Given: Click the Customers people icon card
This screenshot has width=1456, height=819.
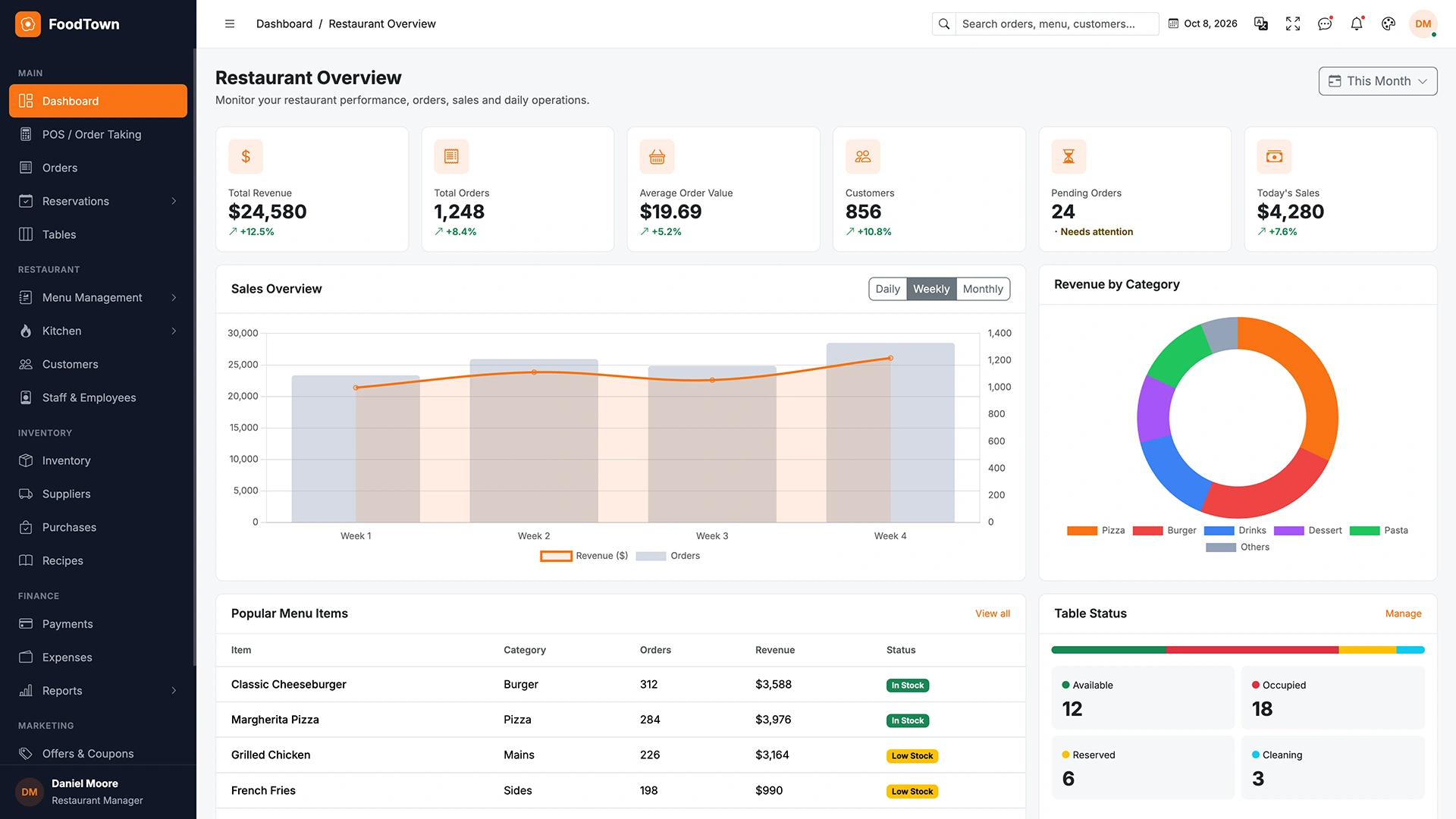Looking at the screenshot, I should [863, 156].
